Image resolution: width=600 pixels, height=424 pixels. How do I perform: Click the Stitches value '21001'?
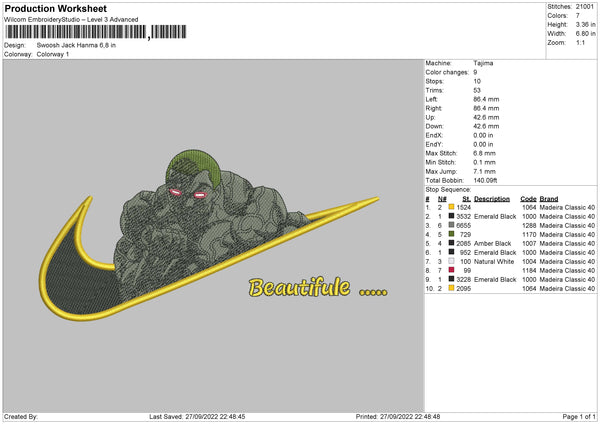[585, 7]
